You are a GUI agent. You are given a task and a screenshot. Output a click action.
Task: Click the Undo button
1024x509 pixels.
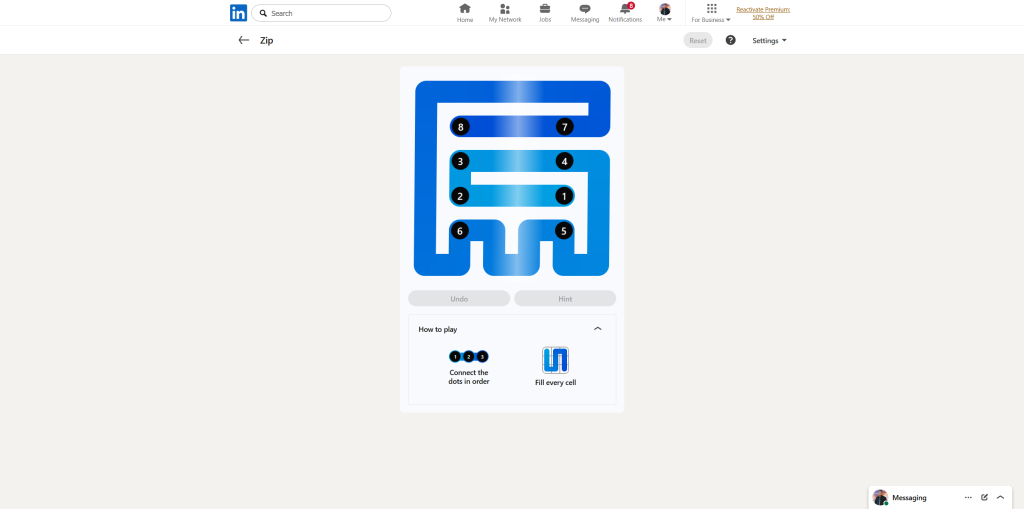(459, 299)
